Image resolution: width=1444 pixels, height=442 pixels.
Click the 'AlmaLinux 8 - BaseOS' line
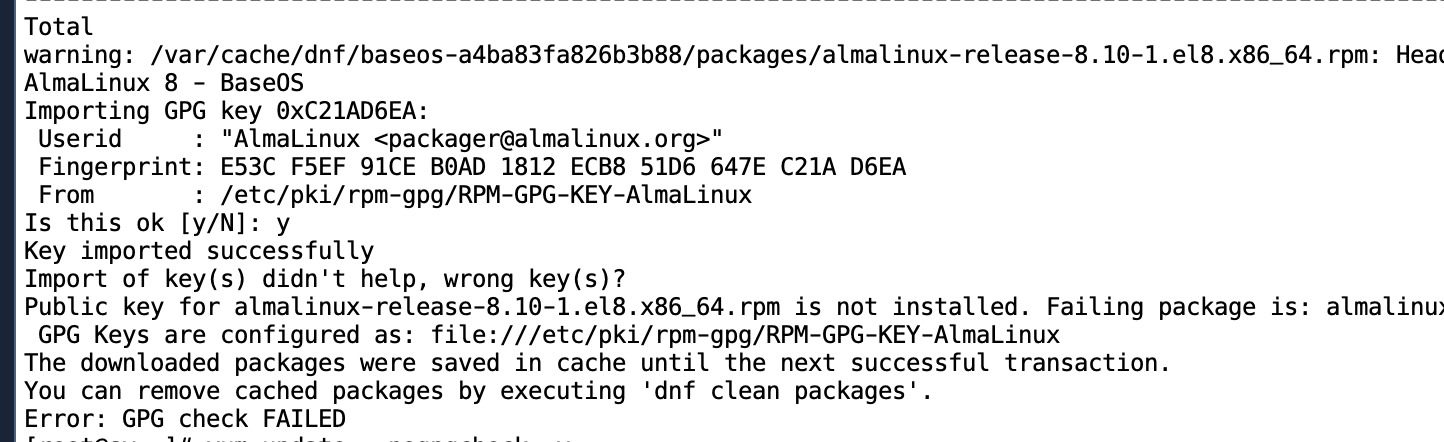pos(164,82)
